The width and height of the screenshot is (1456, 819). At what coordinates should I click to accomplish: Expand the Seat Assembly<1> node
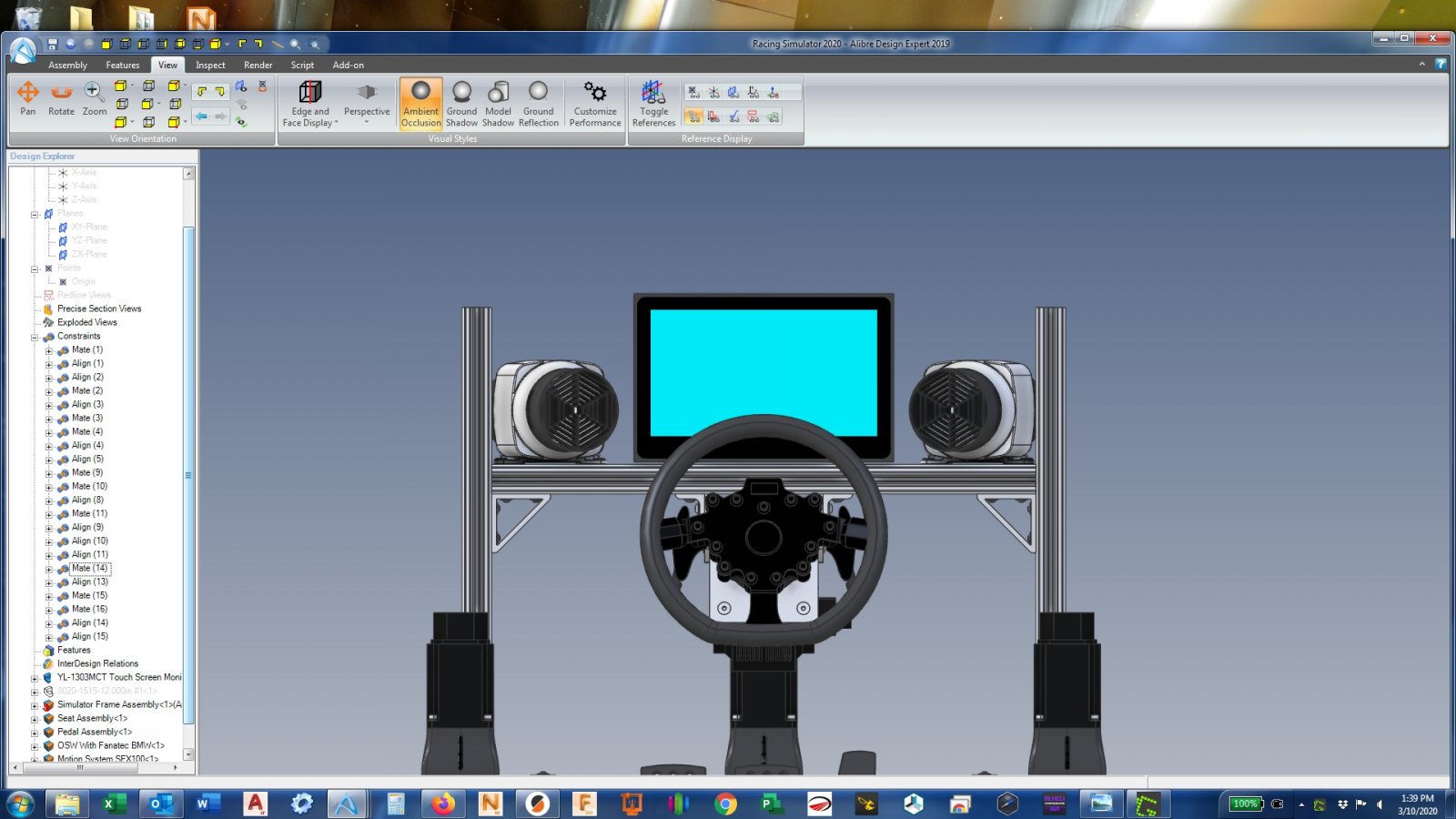coord(35,719)
